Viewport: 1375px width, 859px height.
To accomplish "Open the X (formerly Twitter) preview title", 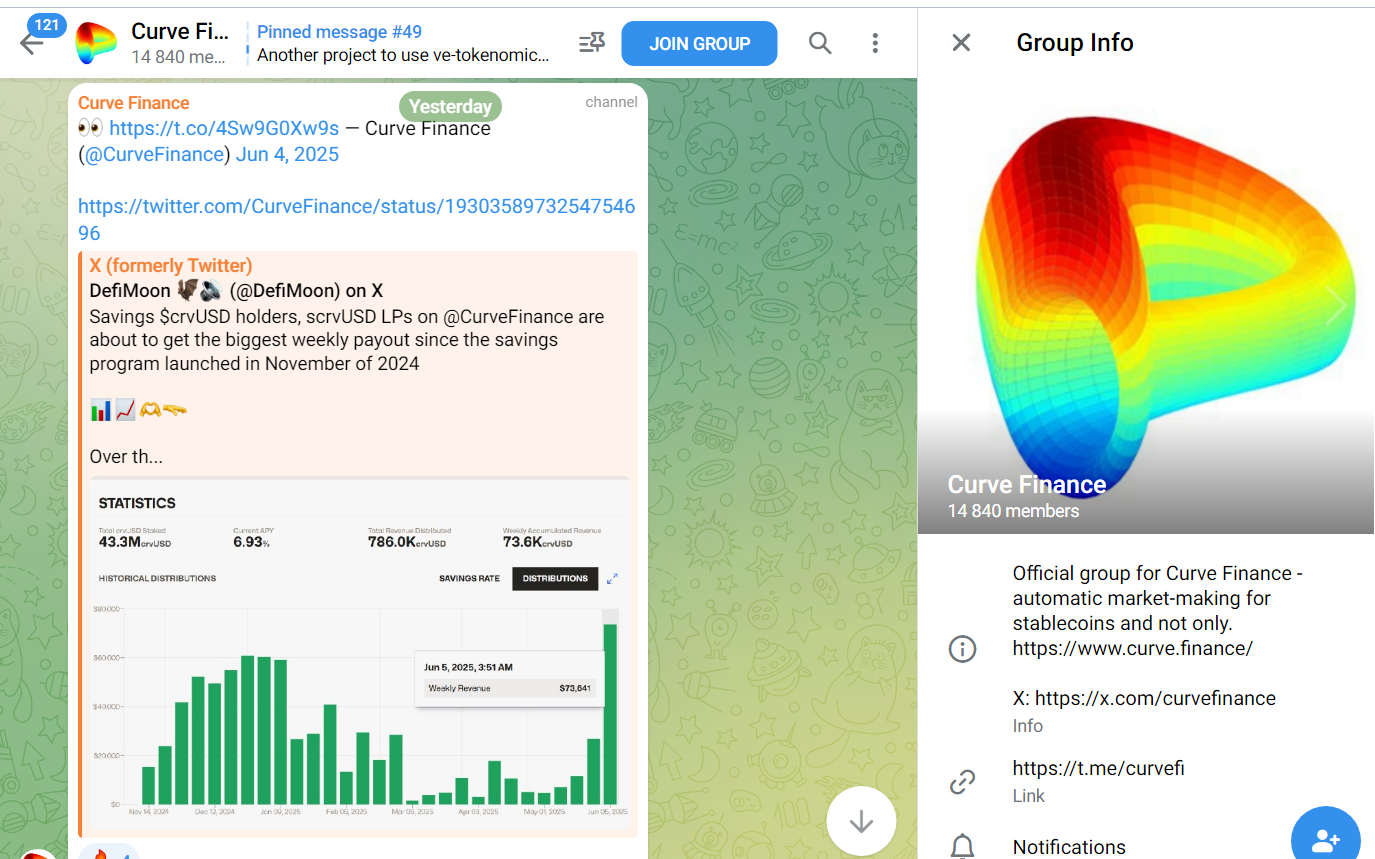I will coord(171,265).
